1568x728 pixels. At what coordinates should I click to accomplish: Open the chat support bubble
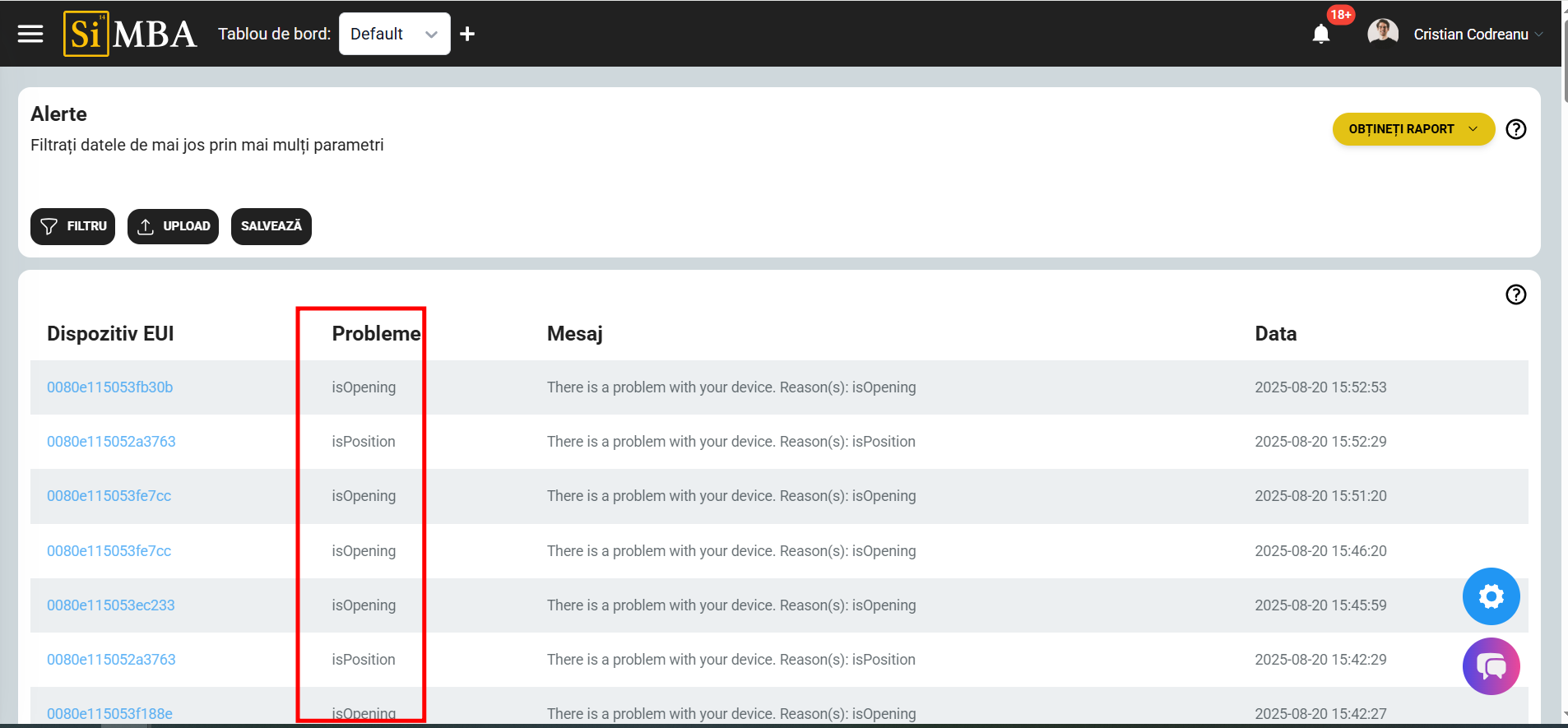(1491, 666)
